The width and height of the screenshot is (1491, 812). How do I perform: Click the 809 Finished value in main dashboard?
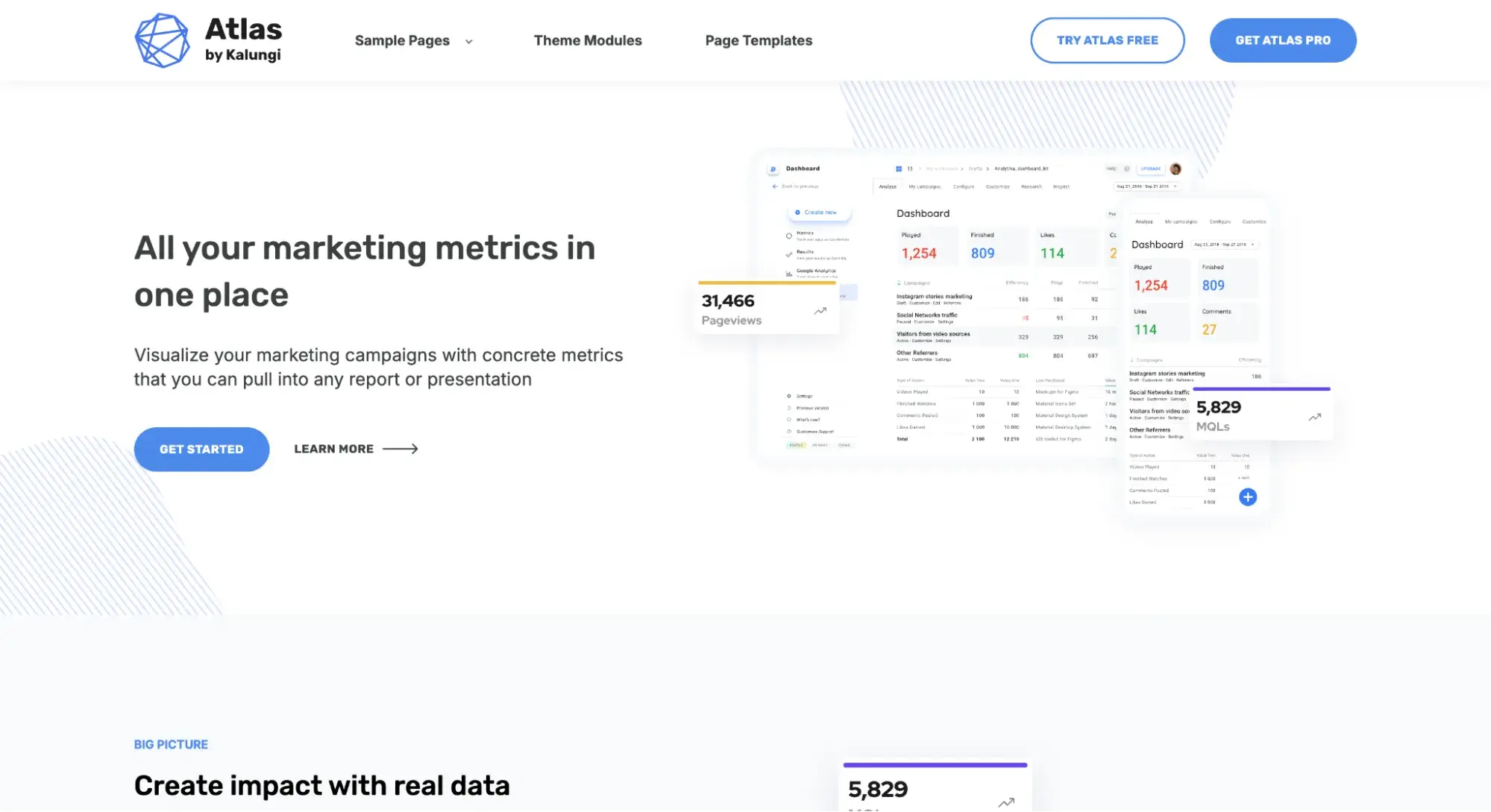[x=982, y=254]
